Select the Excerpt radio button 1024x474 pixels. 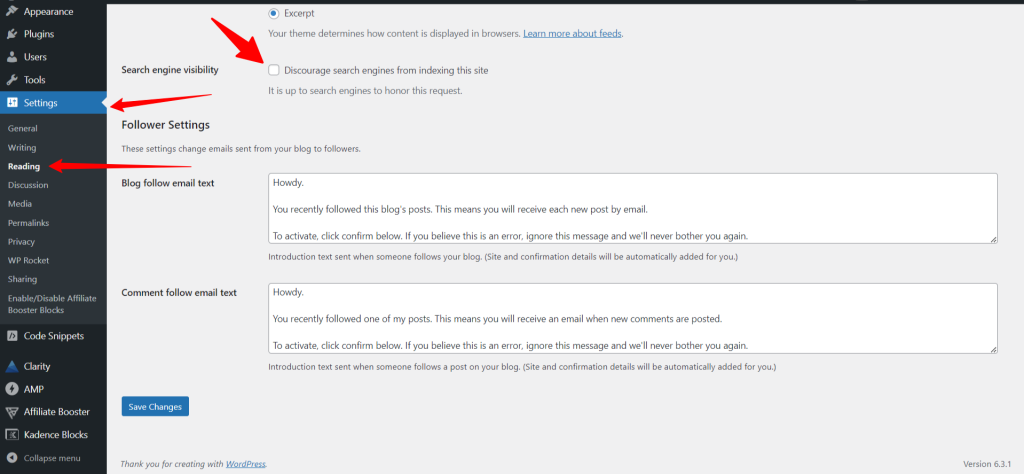point(274,14)
